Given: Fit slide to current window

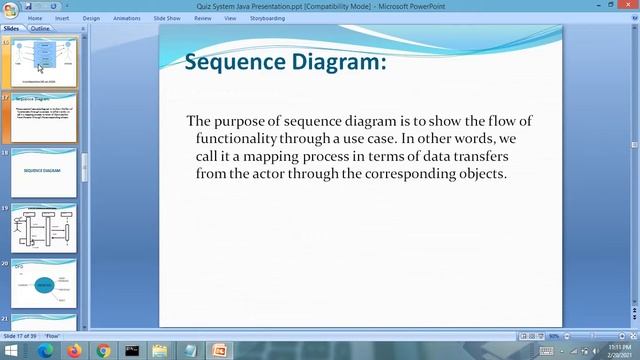Looking at the screenshot, I should click(633, 336).
